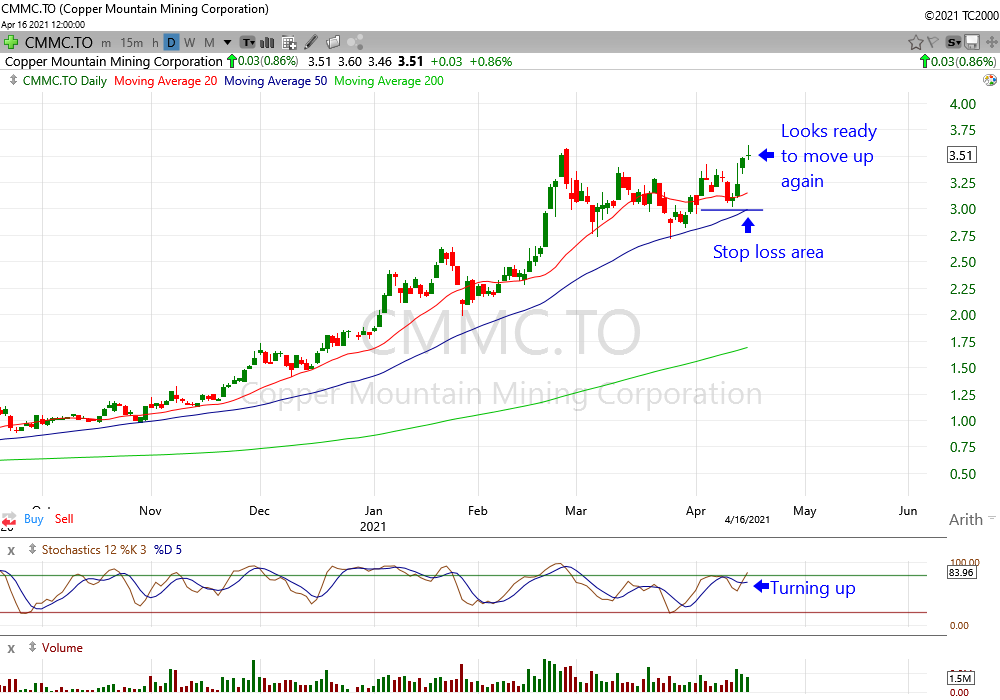
Task: Click the Jan 2021 label on time axis
Action: pyautogui.click(x=373, y=518)
